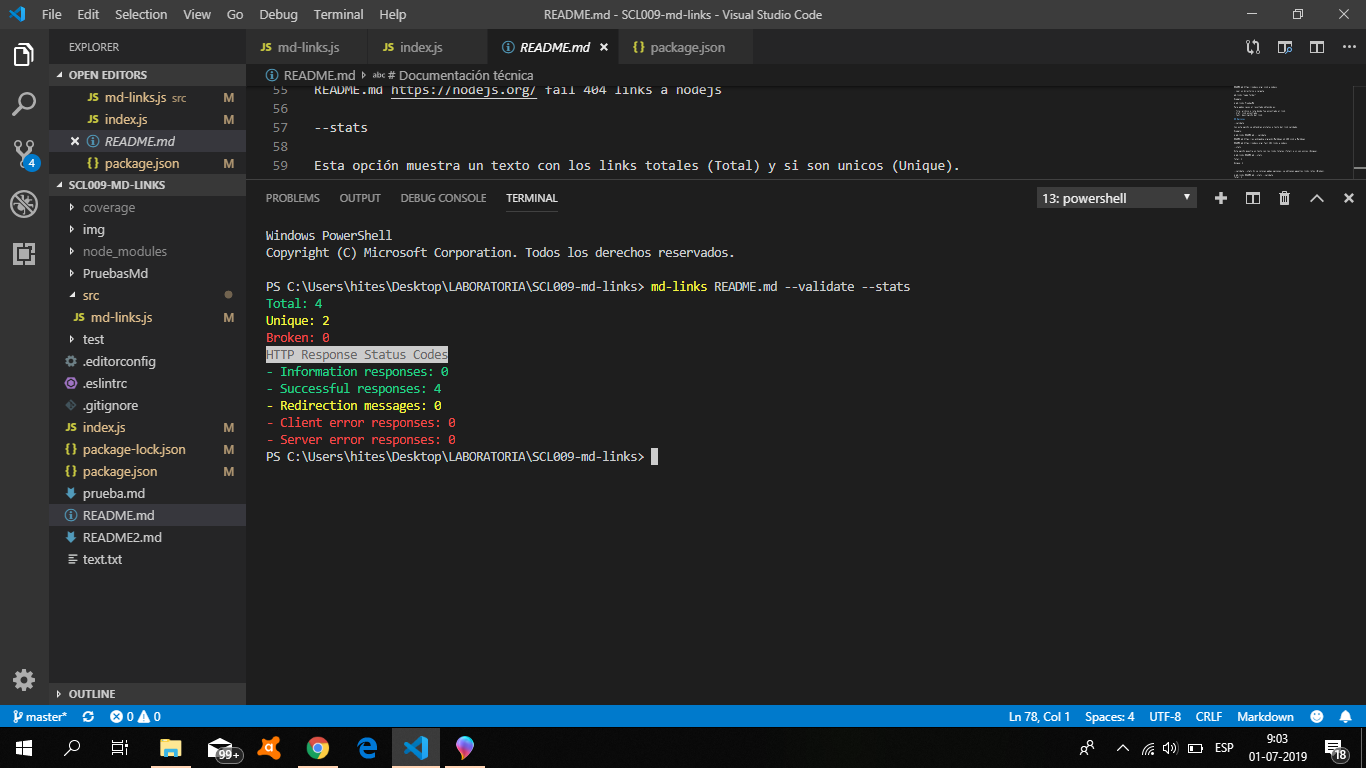The image size is (1366, 768).
Task: Change indentation via Spaces: 4
Action: (1110, 717)
